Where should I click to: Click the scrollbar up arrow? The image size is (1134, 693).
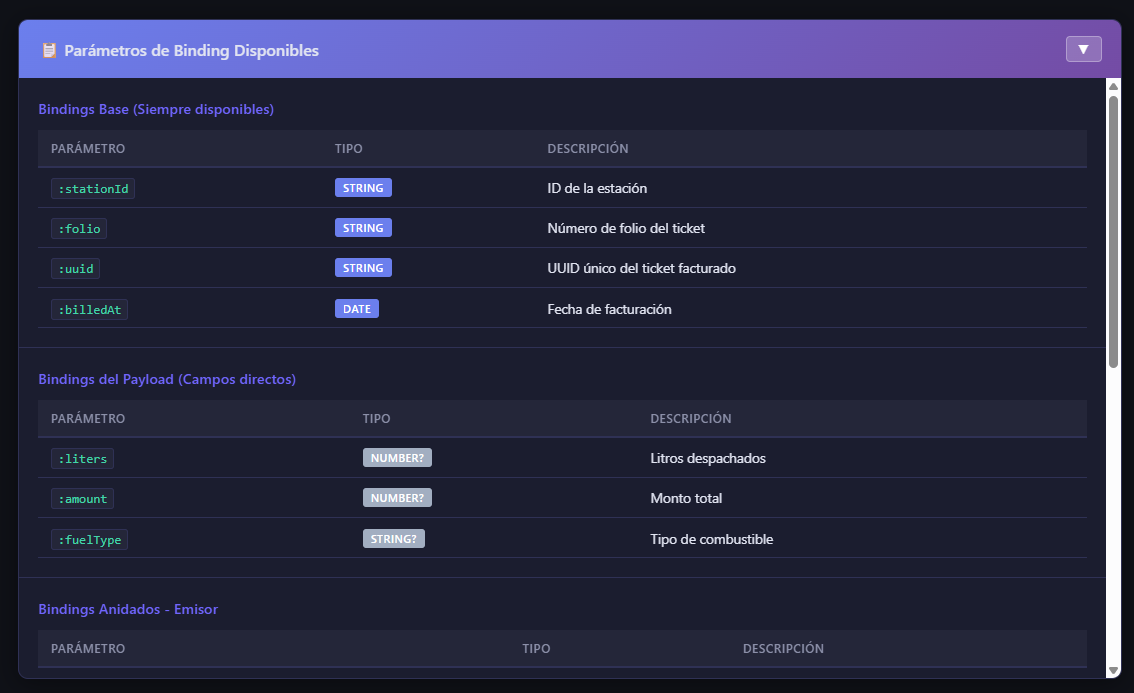coord(1113,86)
